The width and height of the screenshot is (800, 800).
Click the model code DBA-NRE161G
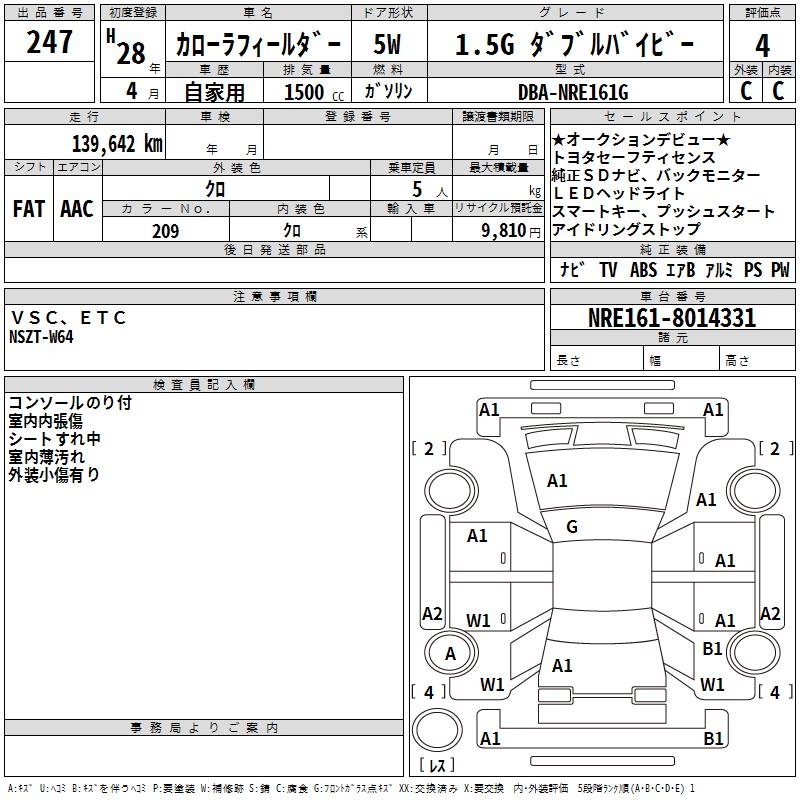pos(575,92)
